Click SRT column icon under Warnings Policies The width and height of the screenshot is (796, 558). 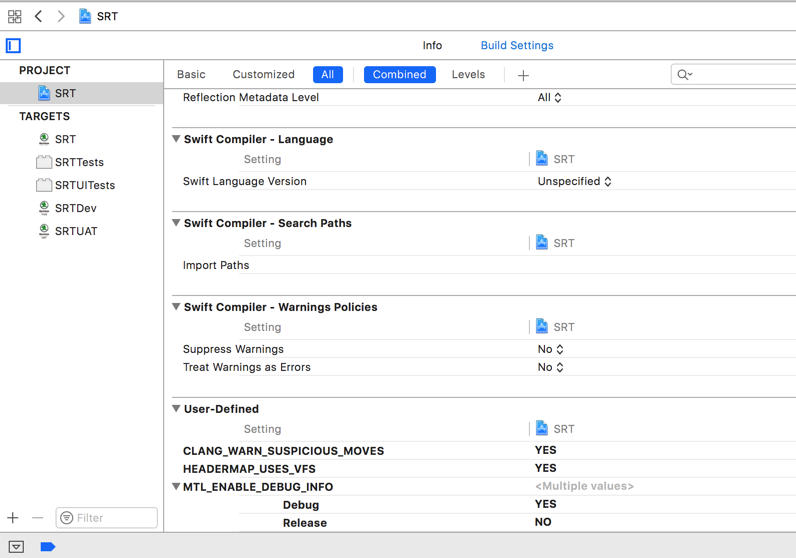coord(542,326)
